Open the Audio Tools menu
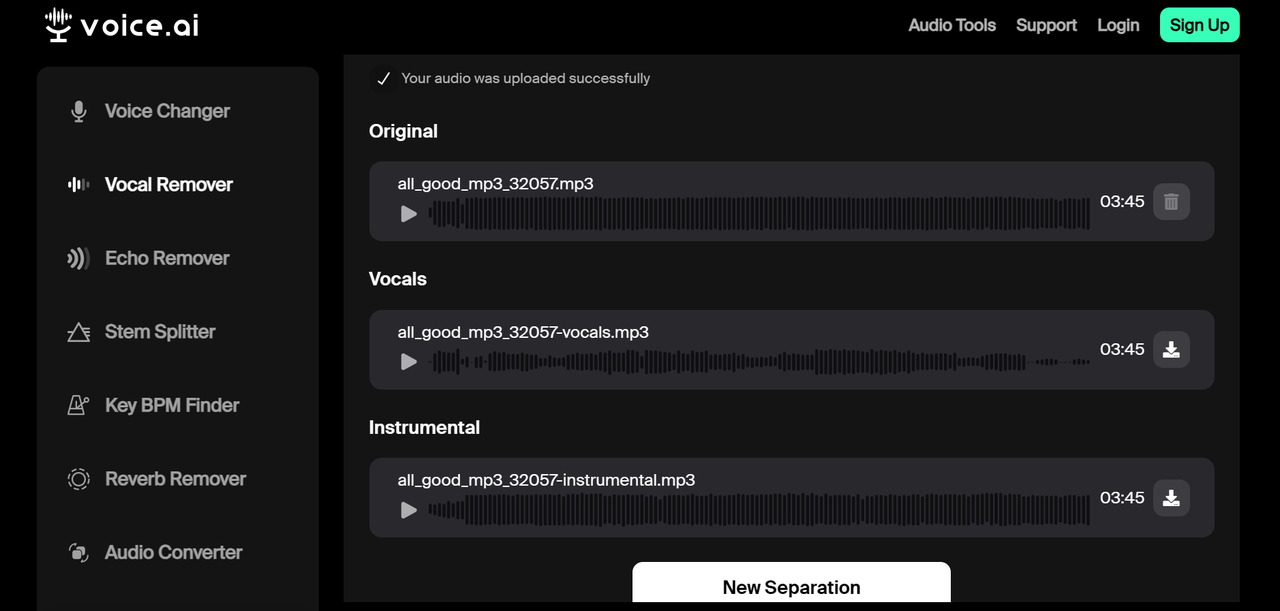The image size is (1280, 611). 952,25
